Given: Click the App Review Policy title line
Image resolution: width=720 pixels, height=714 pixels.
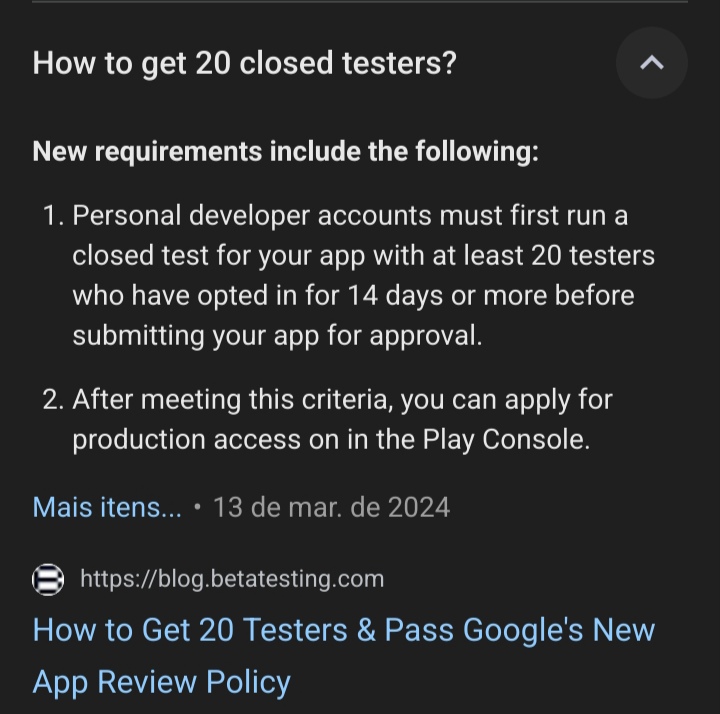Looking at the screenshot, I should pos(162,682).
